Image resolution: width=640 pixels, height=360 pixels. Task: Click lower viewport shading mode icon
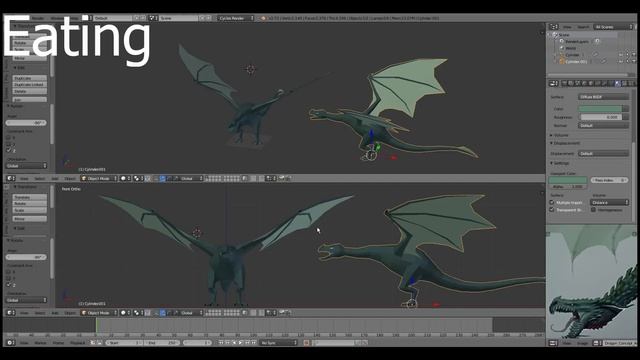click(x=125, y=313)
